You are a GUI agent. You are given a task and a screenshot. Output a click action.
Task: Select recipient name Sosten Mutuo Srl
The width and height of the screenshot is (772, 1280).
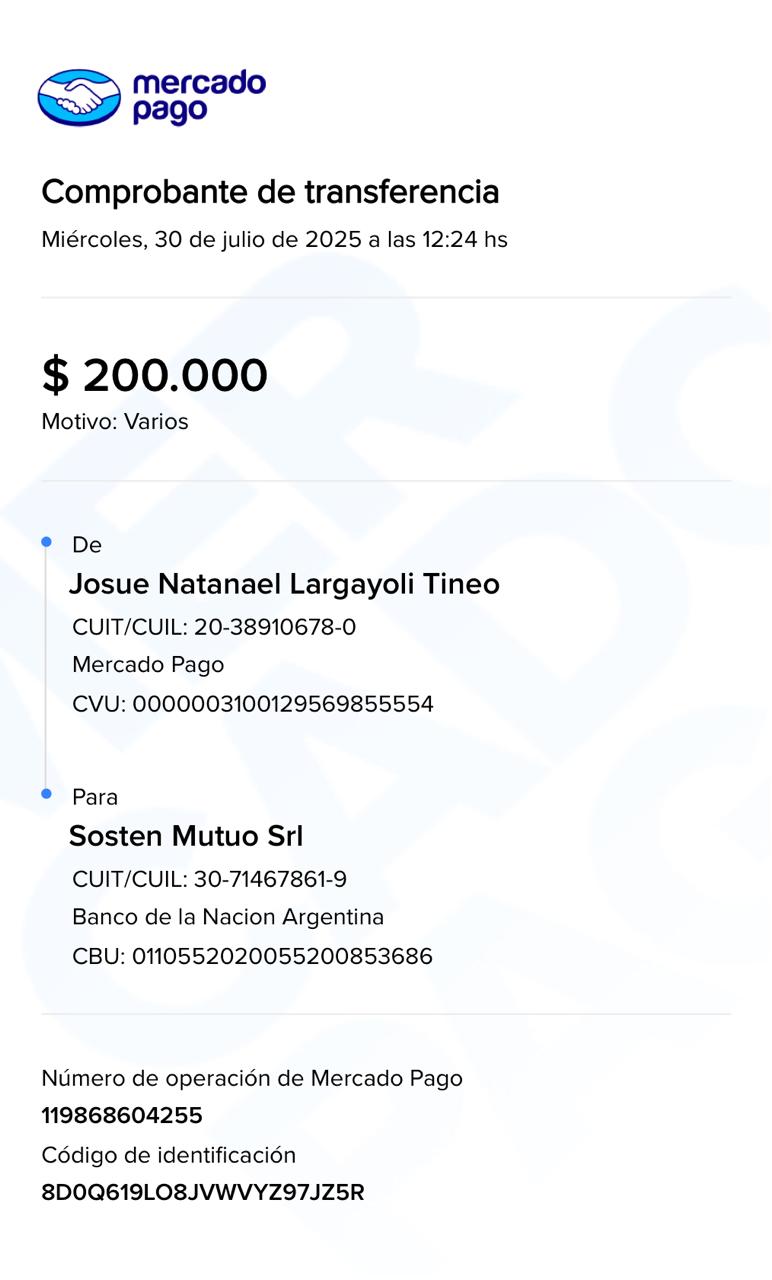point(186,836)
